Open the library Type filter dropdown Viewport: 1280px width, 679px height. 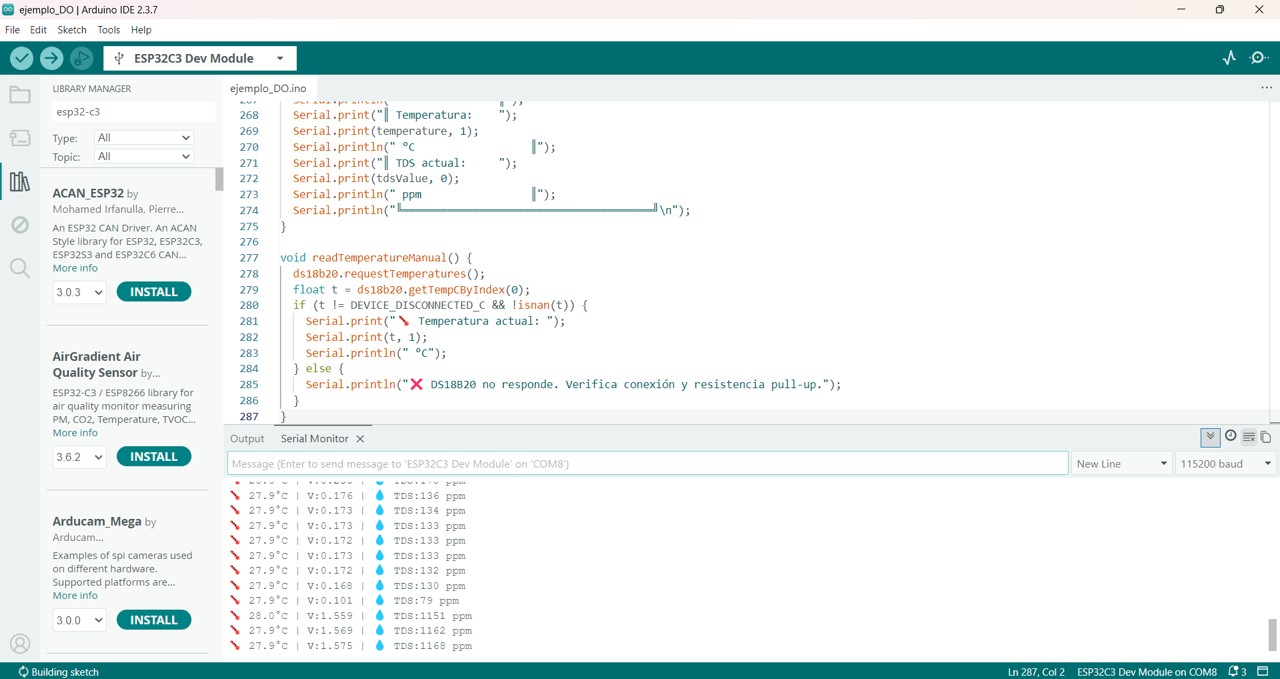[143, 138]
